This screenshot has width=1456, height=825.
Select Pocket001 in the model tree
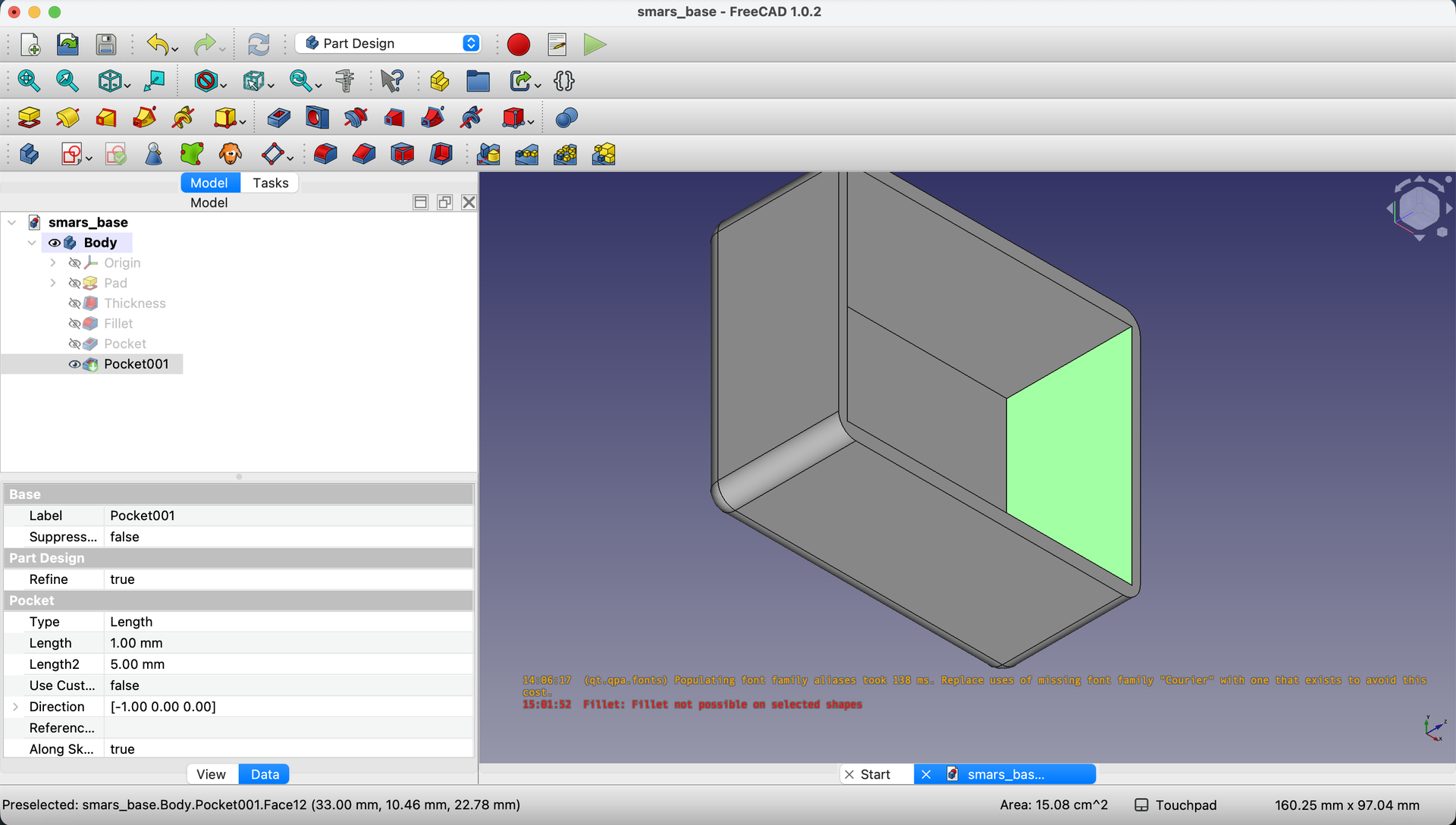(x=136, y=364)
